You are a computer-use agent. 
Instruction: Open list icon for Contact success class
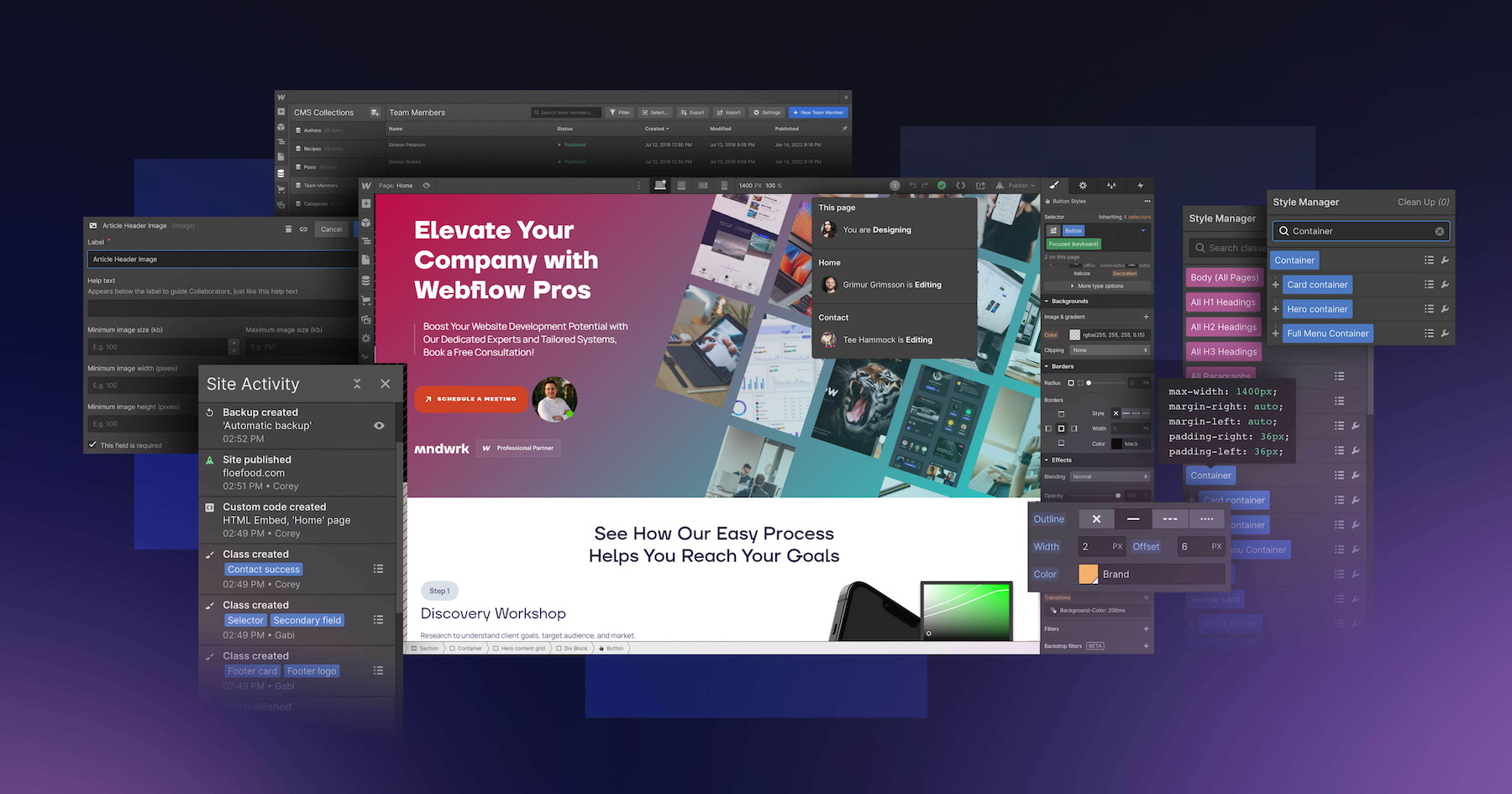[378, 569]
